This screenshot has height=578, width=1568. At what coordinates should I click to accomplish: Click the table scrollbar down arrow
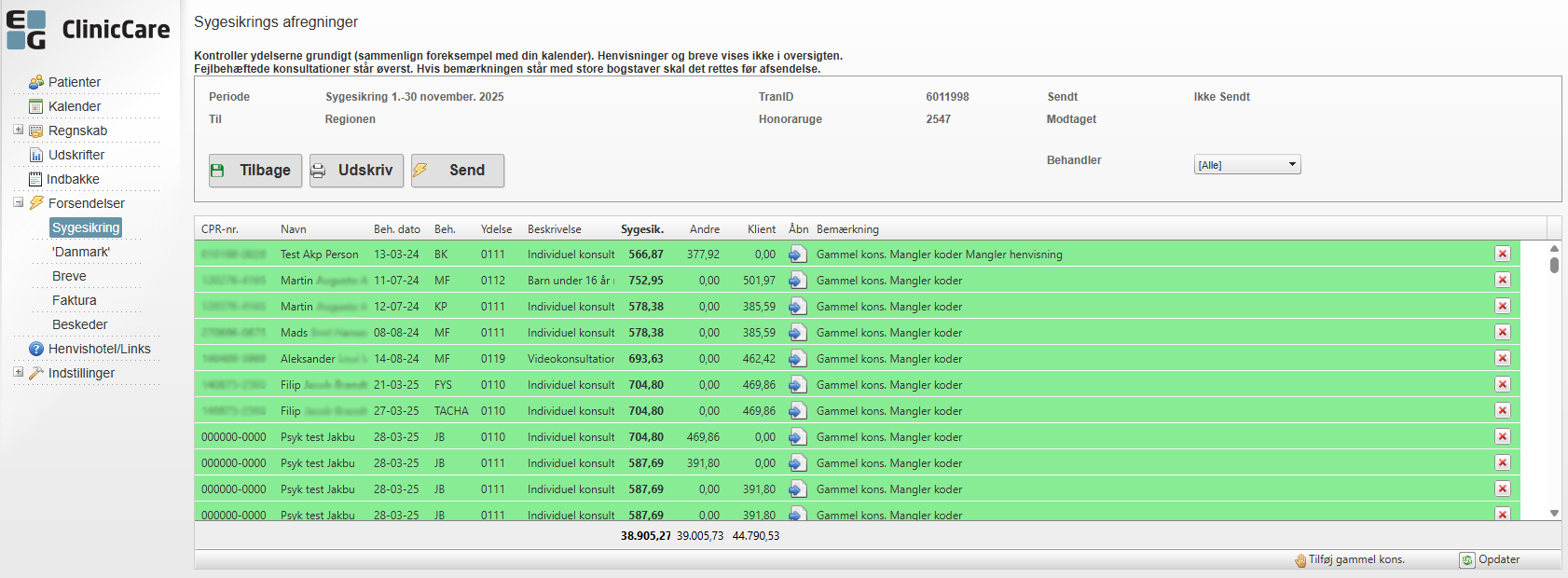[x=1554, y=513]
